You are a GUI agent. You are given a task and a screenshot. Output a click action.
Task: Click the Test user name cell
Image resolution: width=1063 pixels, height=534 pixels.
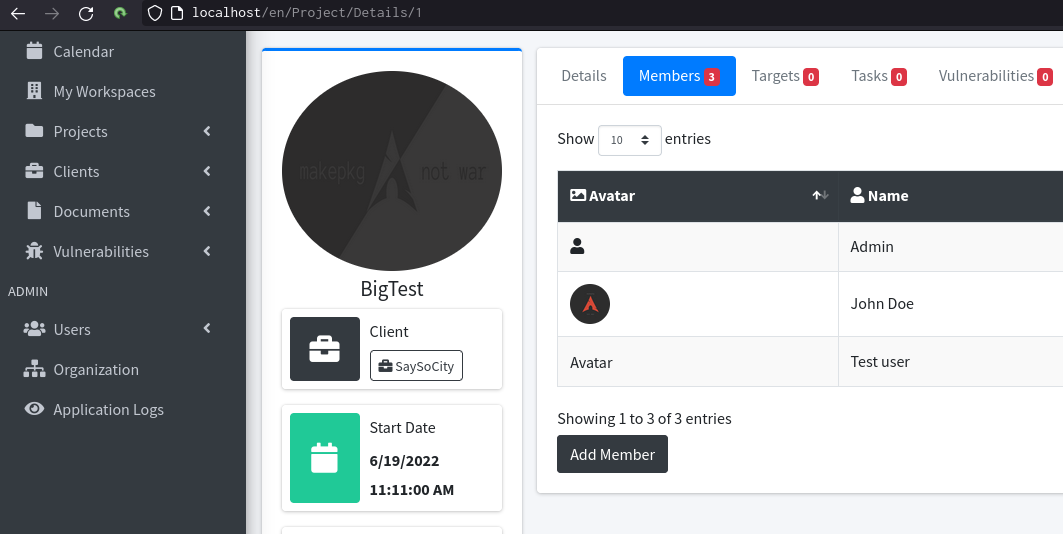pyautogui.click(x=950, y=362)
